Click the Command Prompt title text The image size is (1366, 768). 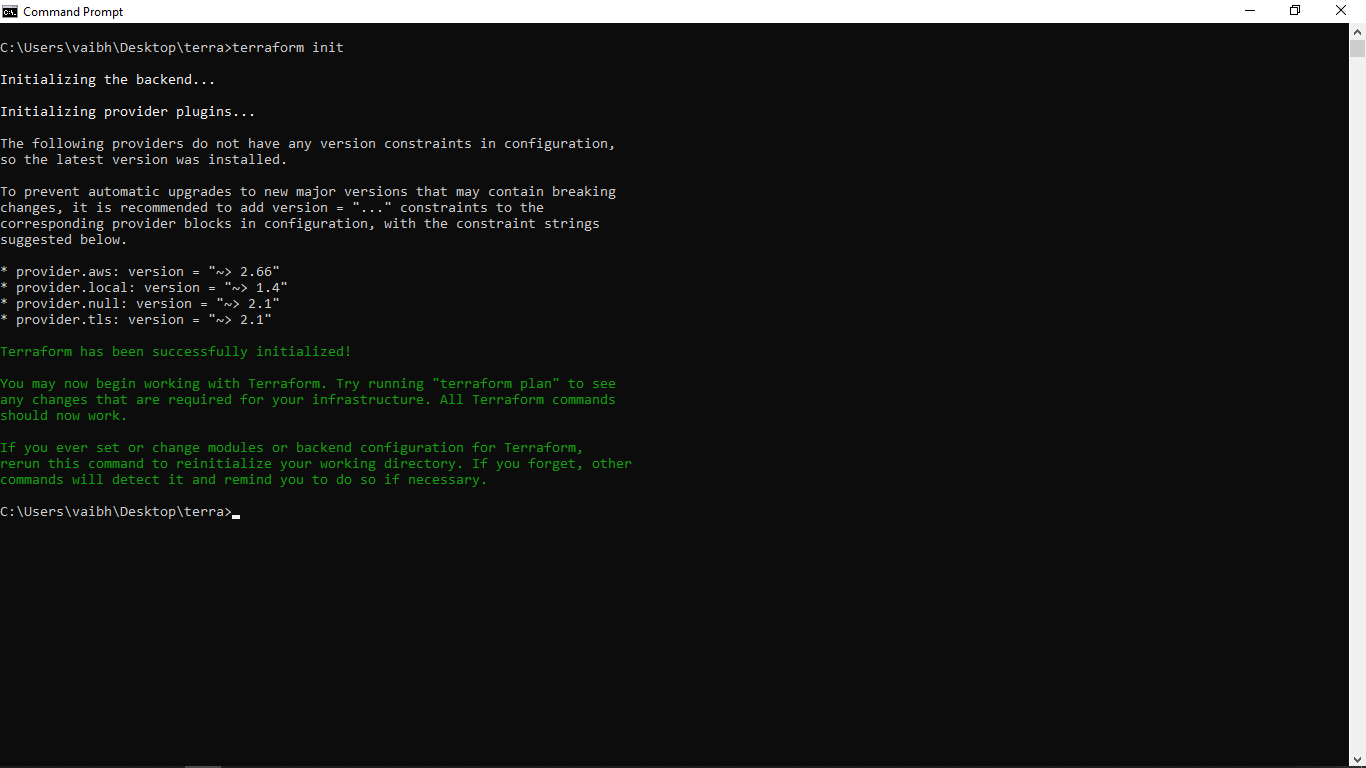click(x=75, y=11)
